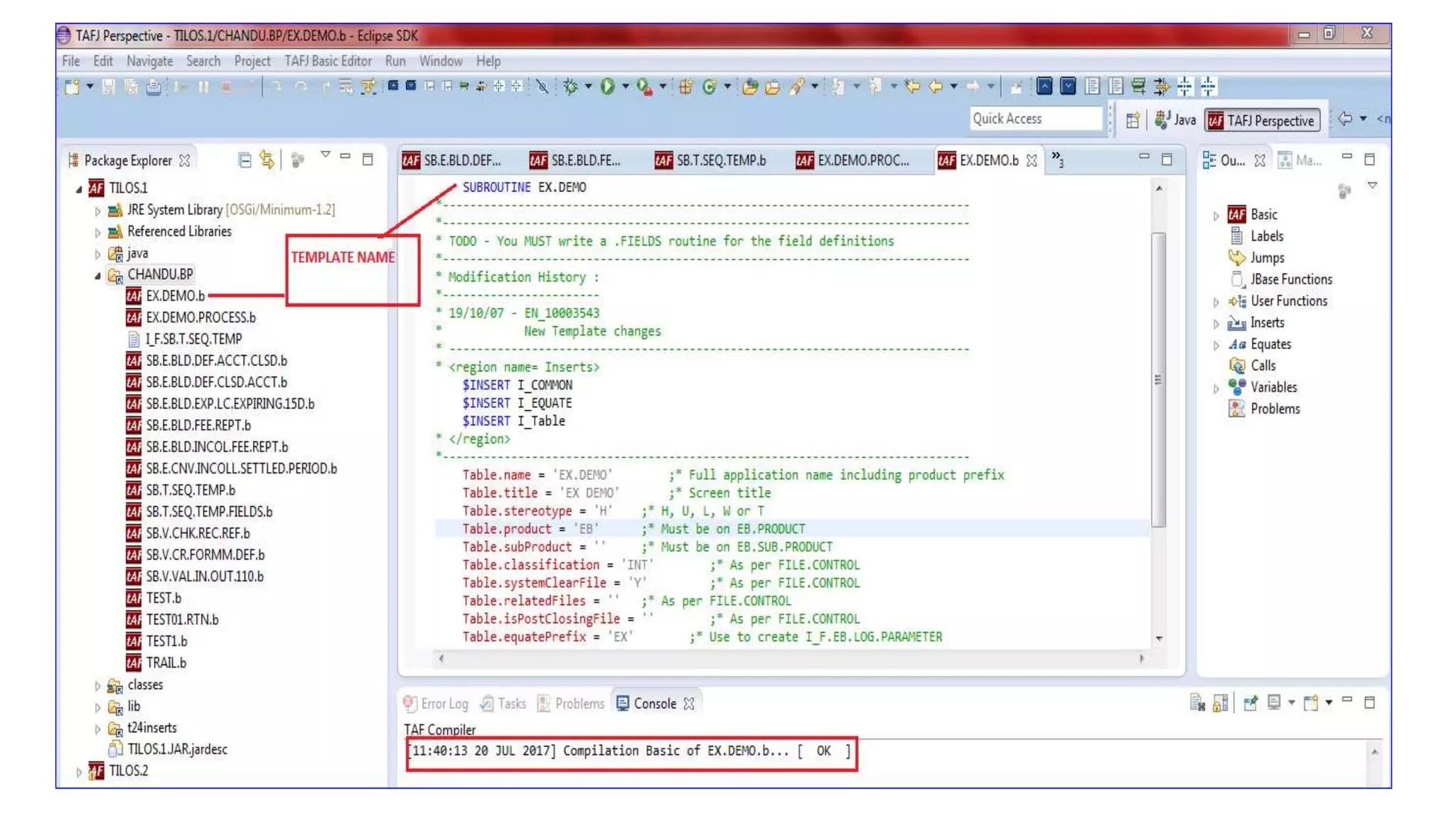The image size is (1456, 819).
Task: Collapse the CHANDU.BP folder
Action: point(98,275)
